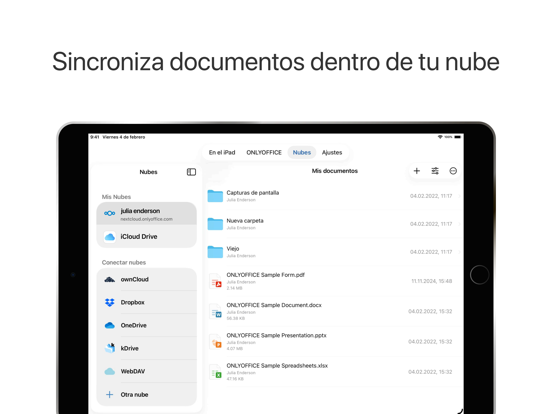
Task: Click the iPad home button
Action: (x=479, y=274)
